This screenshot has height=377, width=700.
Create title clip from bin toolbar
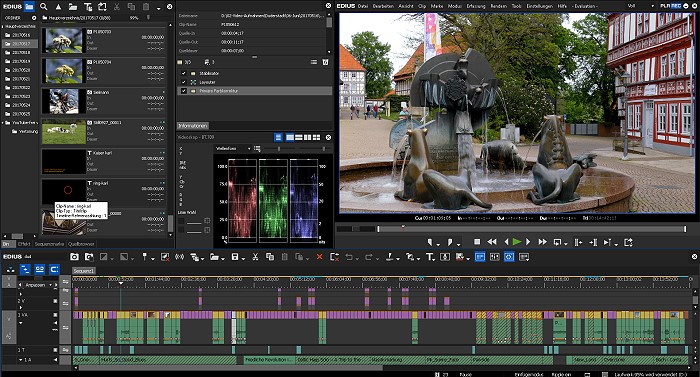coord(88,7)
